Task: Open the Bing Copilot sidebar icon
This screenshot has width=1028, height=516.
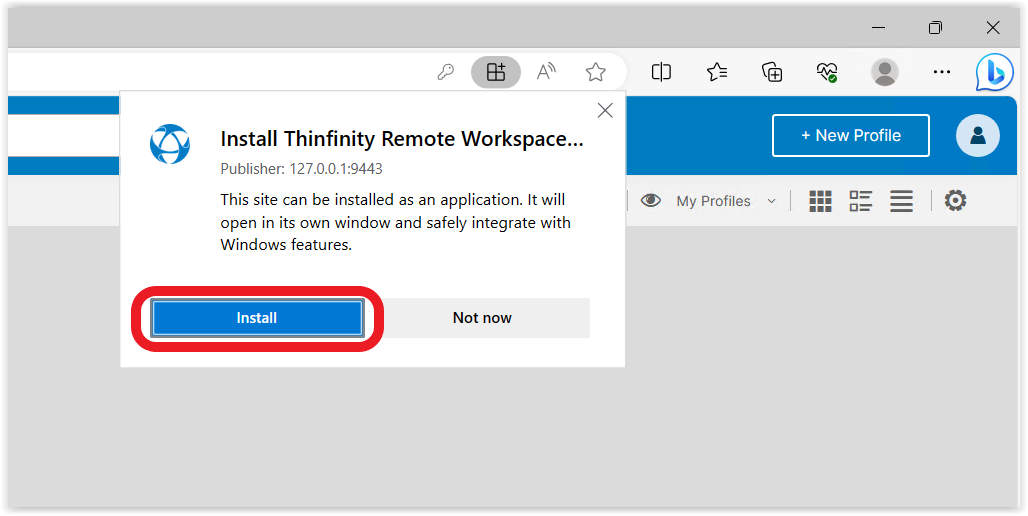Action: (x=994, y=72)
